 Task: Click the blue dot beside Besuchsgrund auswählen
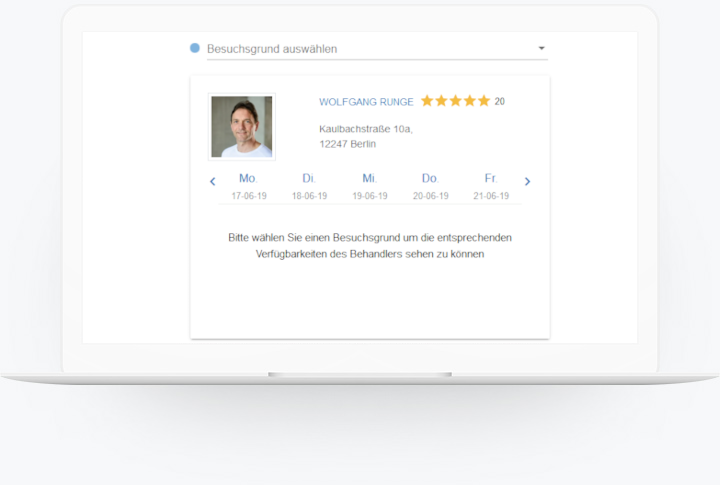pyautogui.click(x=195, y=48)
